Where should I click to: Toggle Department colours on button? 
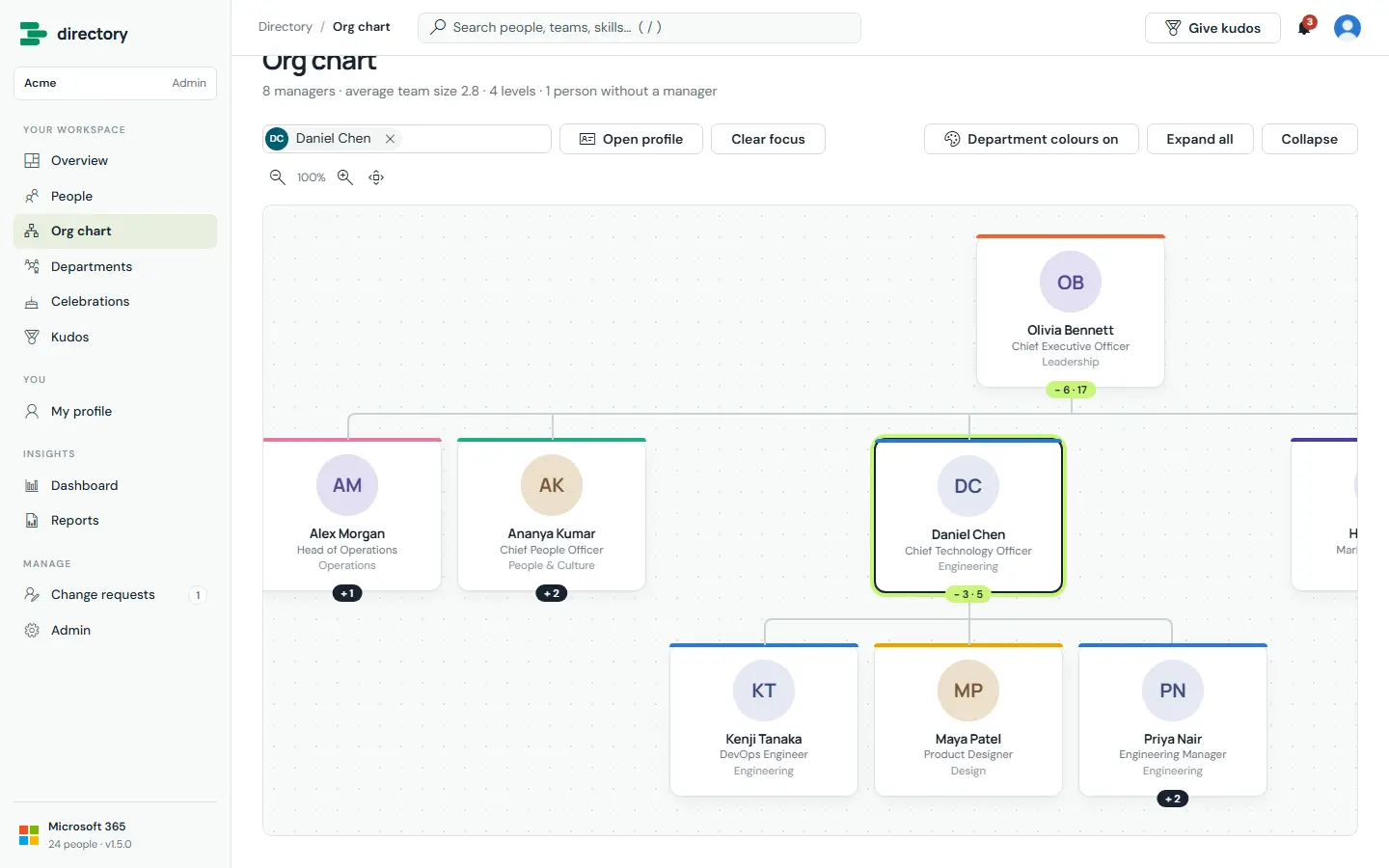pos(1031,139)
